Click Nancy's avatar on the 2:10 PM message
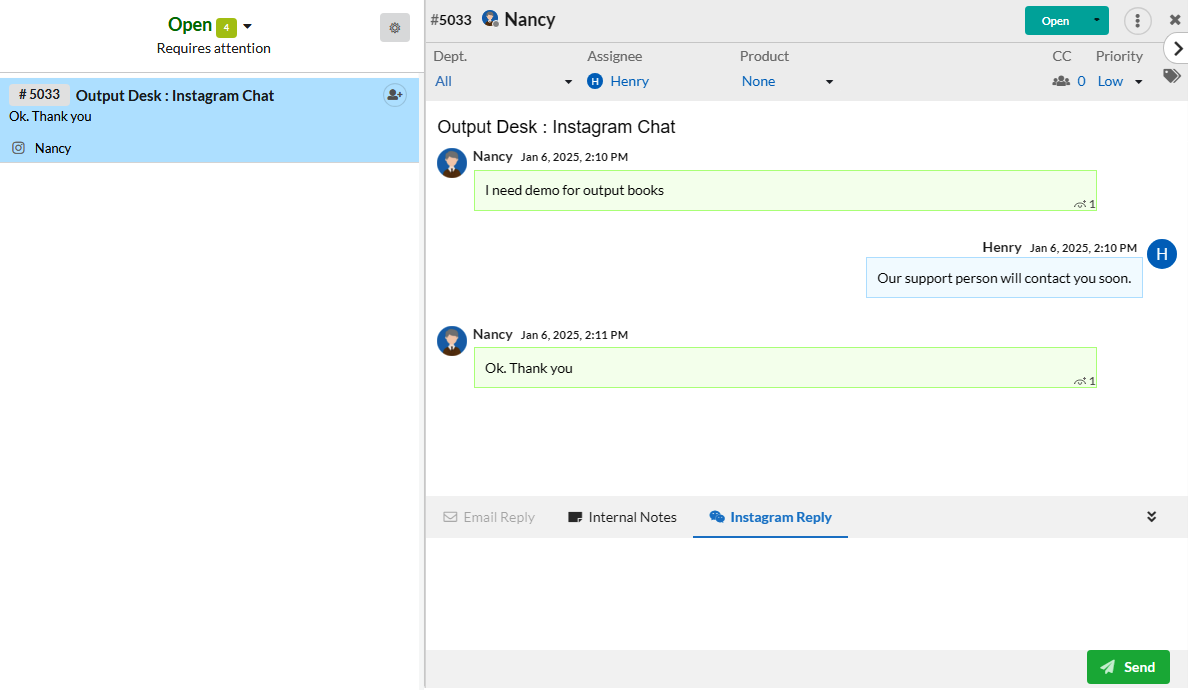 coord(452,163)
